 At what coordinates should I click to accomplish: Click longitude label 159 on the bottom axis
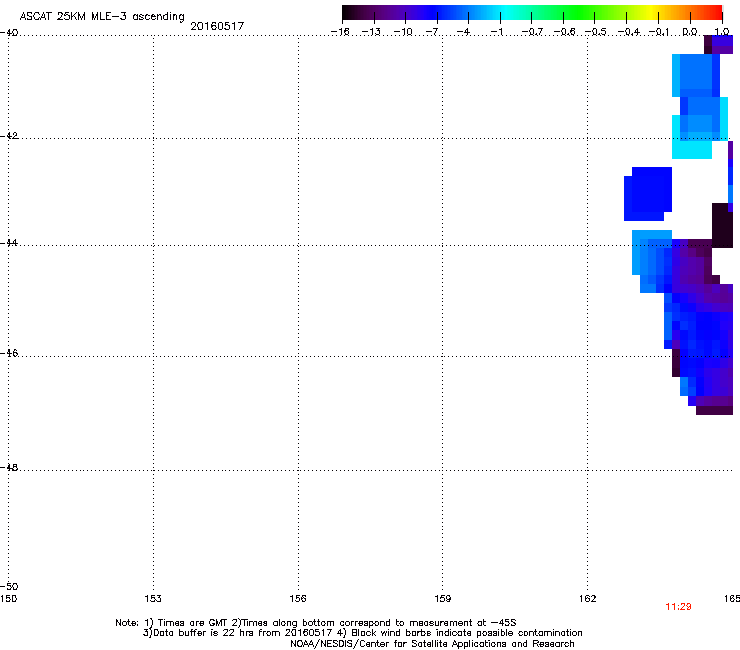(443, 599)
